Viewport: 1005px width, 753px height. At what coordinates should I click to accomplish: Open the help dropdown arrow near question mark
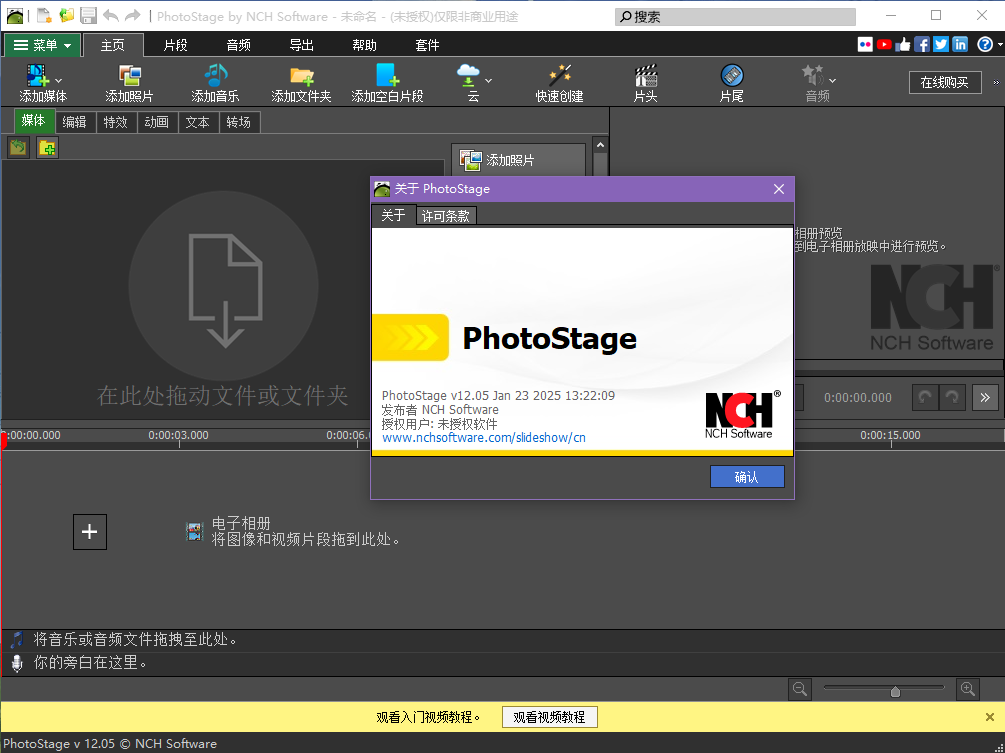point(999,44)
